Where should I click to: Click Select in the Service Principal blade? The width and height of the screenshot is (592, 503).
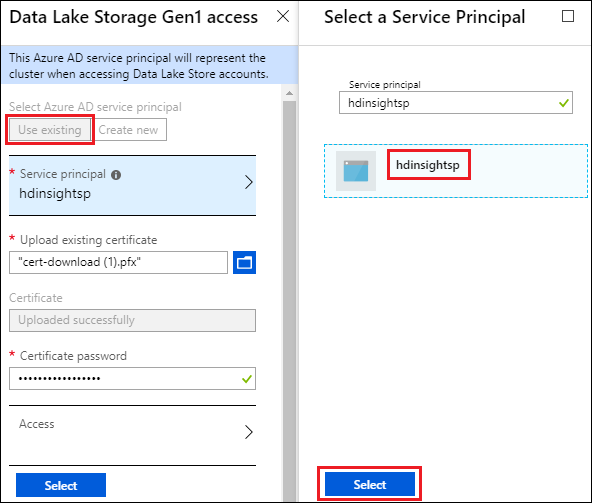[370, 484]
